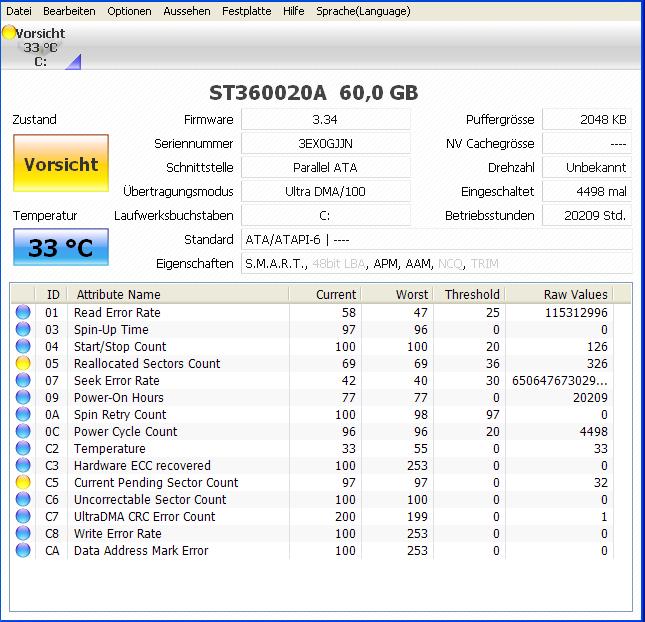645x622 pixels.
Task: Click the blue status icon for Read Error Rate
Action: coord(23,312)
